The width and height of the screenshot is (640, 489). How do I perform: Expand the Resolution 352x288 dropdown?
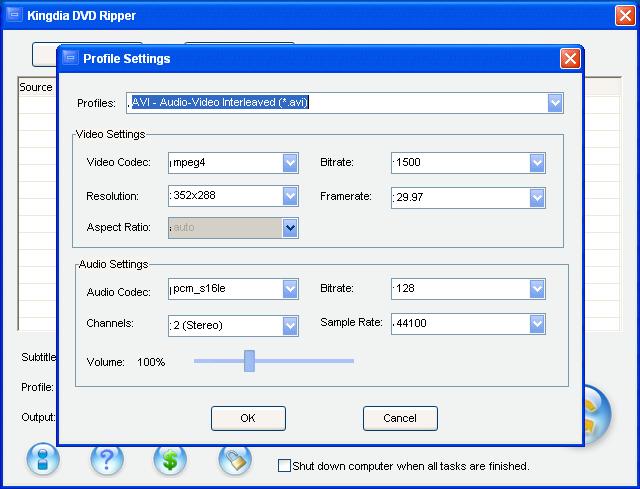click(x=290, y=196)
